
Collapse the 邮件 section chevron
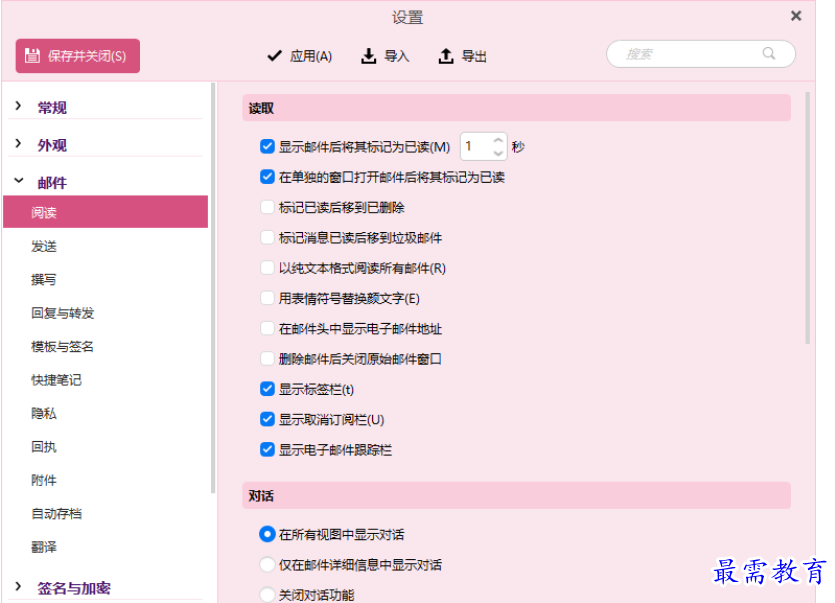[19, 181]
